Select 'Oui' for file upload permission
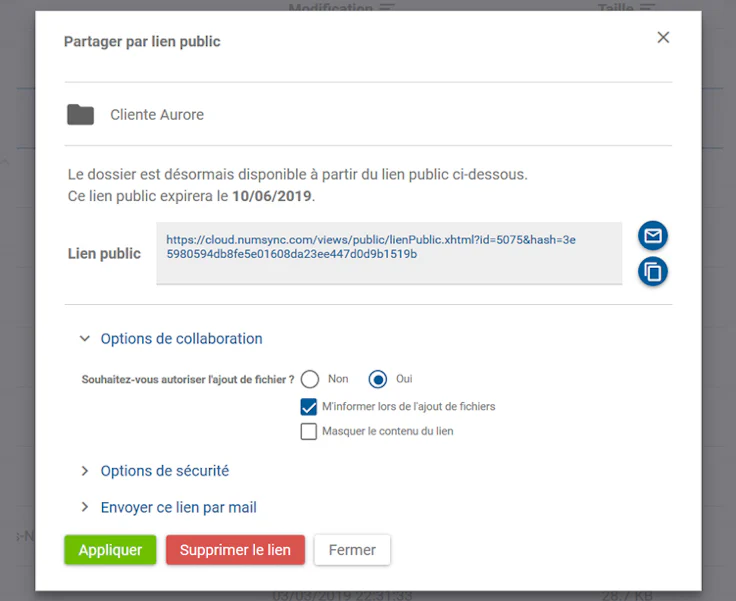Viewport: 736px width, 601px height. pos(378,379)
